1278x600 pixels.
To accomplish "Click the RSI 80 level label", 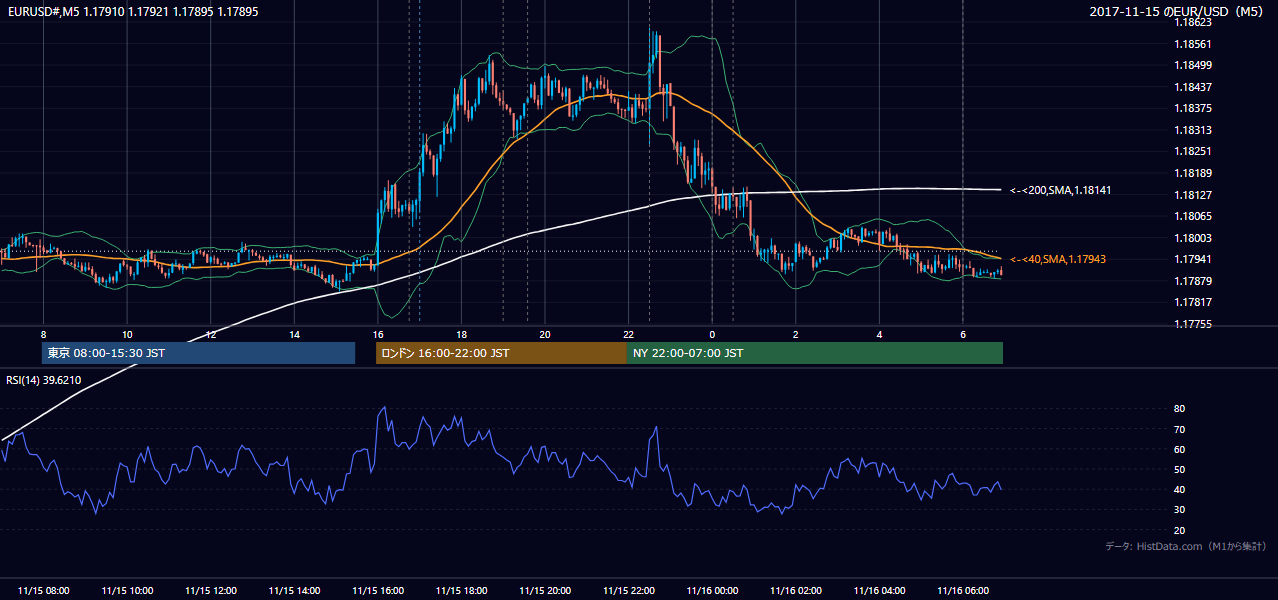I will click(1179, 409).
